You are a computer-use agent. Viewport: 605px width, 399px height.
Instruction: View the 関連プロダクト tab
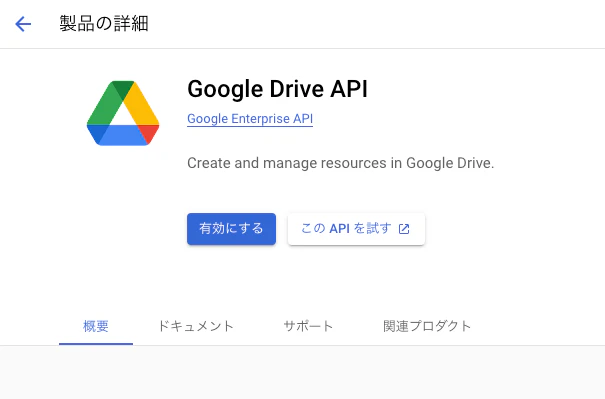click(427, 326)
